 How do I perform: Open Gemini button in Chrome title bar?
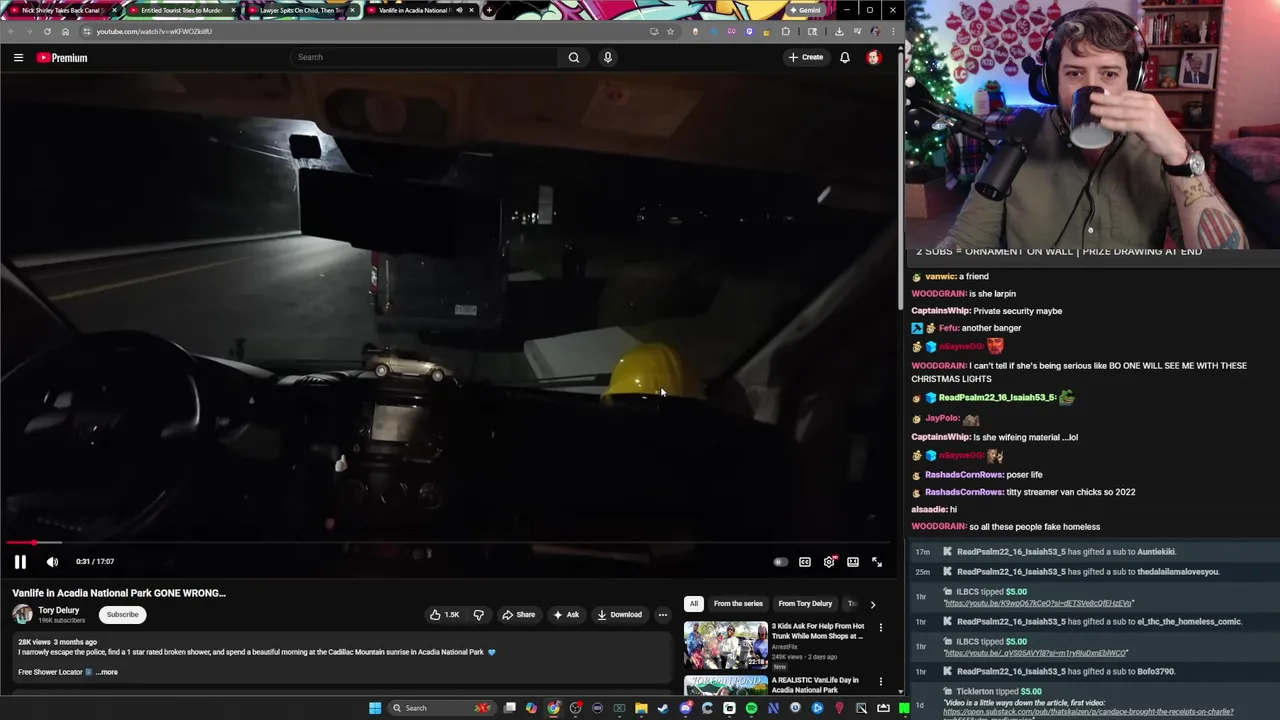805,10
